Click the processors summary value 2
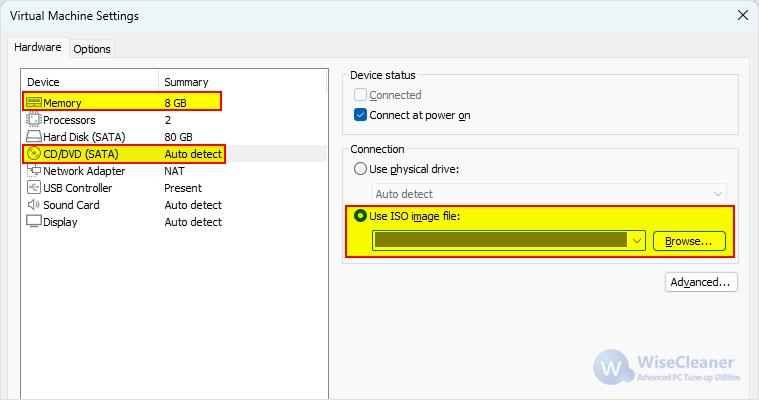This screenshot has width=759, height=400. (167, 120)
